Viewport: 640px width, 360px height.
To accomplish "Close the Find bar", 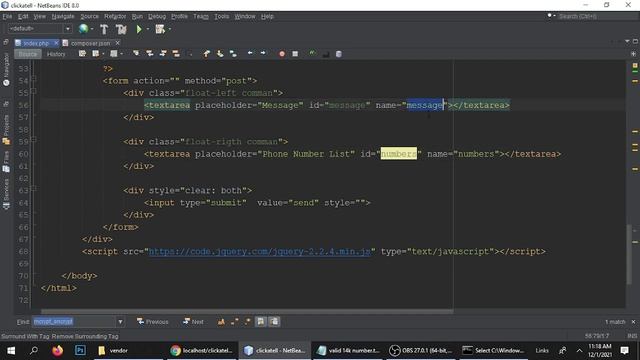I will [633, 322].
